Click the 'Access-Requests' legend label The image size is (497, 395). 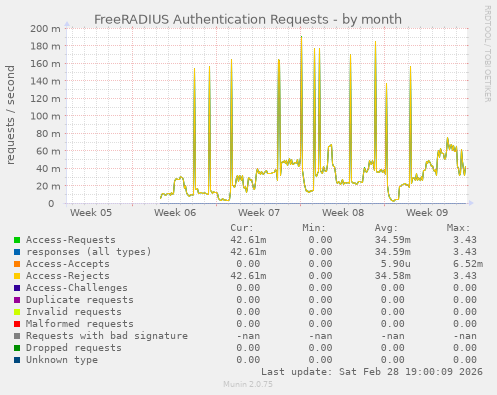tap(71, 240)
